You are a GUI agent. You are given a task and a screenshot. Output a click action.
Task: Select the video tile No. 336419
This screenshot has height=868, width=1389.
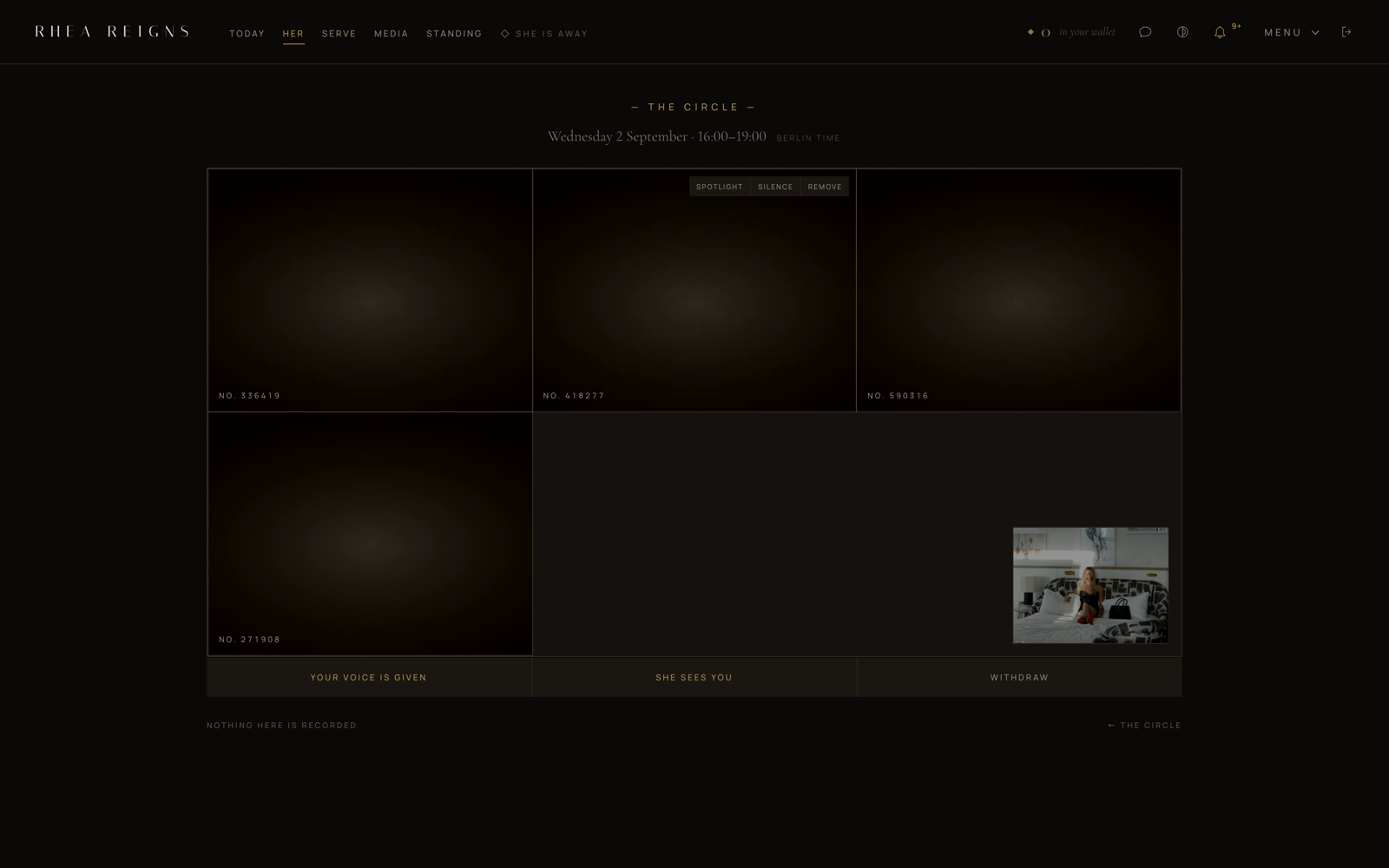[370, 290]
